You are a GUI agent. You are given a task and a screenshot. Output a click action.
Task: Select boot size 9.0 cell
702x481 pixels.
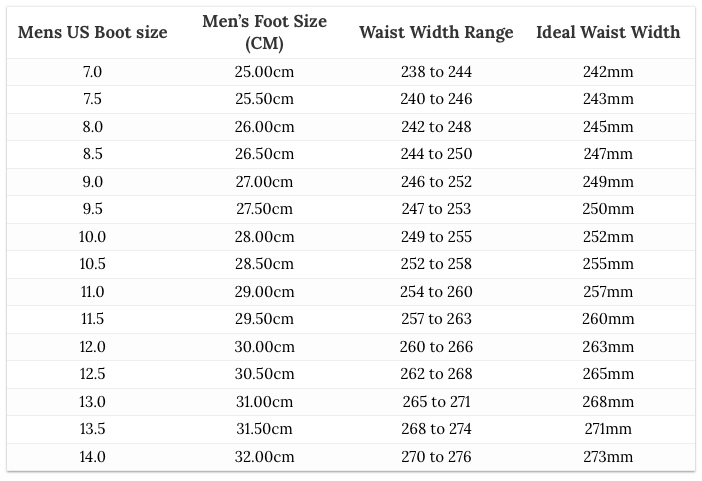point(93,182)
